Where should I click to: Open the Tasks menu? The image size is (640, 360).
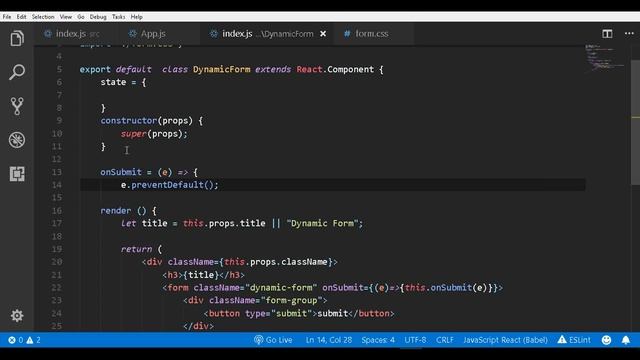point(118,17)
